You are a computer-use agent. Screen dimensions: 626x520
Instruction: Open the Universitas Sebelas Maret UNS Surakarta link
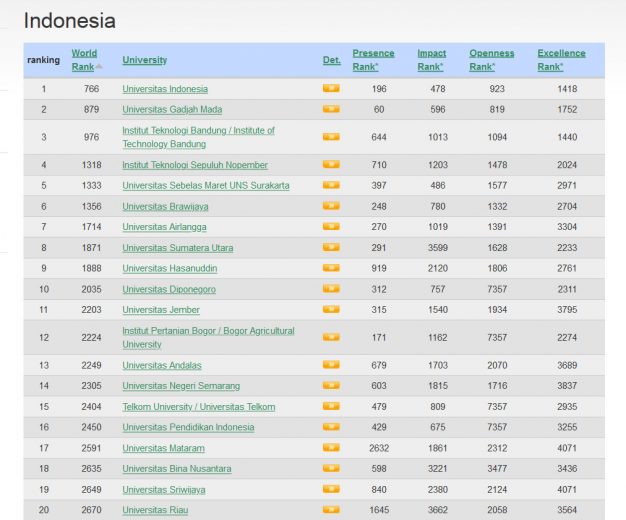pos(205,186)
